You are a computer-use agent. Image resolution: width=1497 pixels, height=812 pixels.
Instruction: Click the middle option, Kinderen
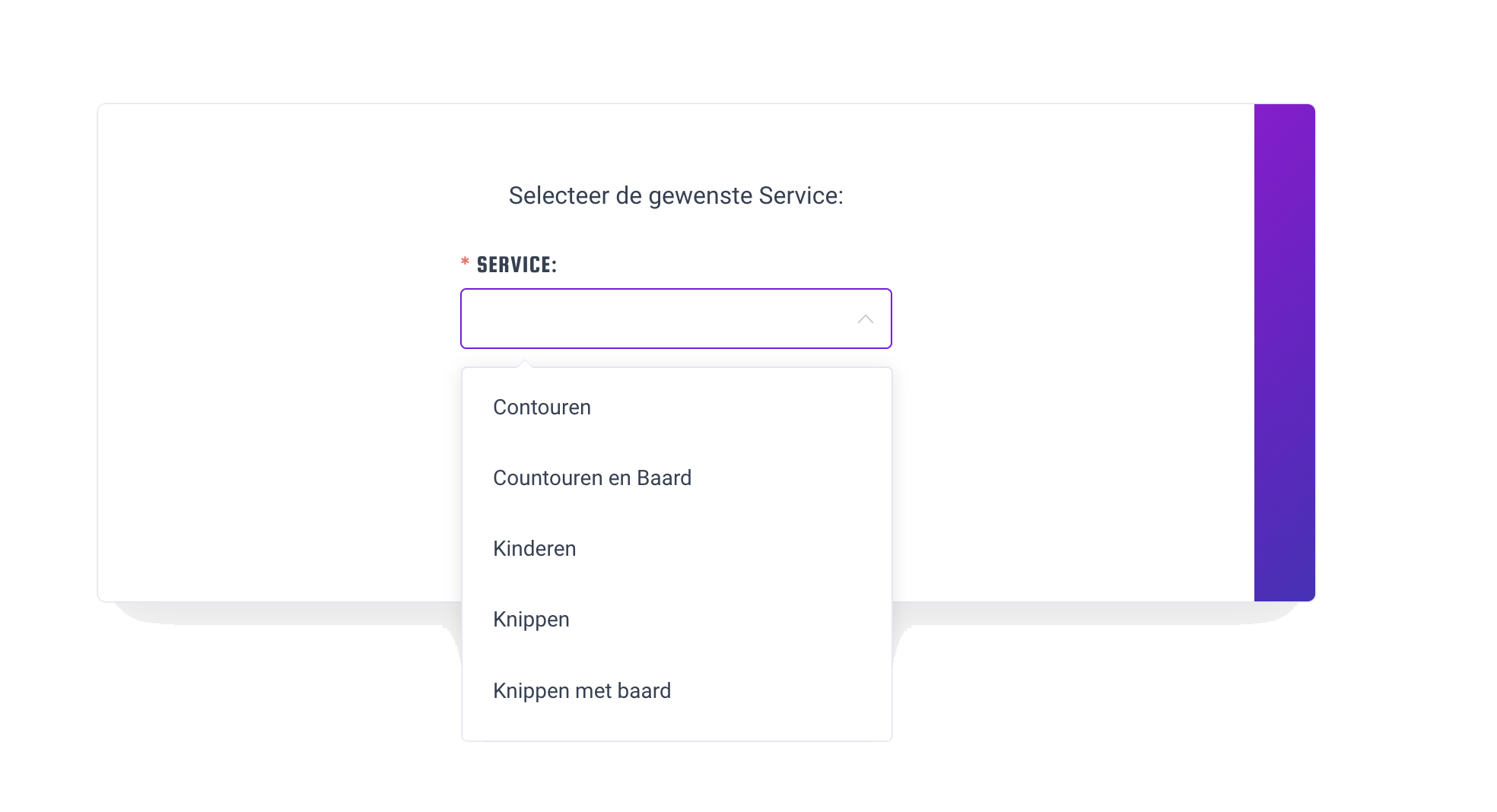click(535, 548)
